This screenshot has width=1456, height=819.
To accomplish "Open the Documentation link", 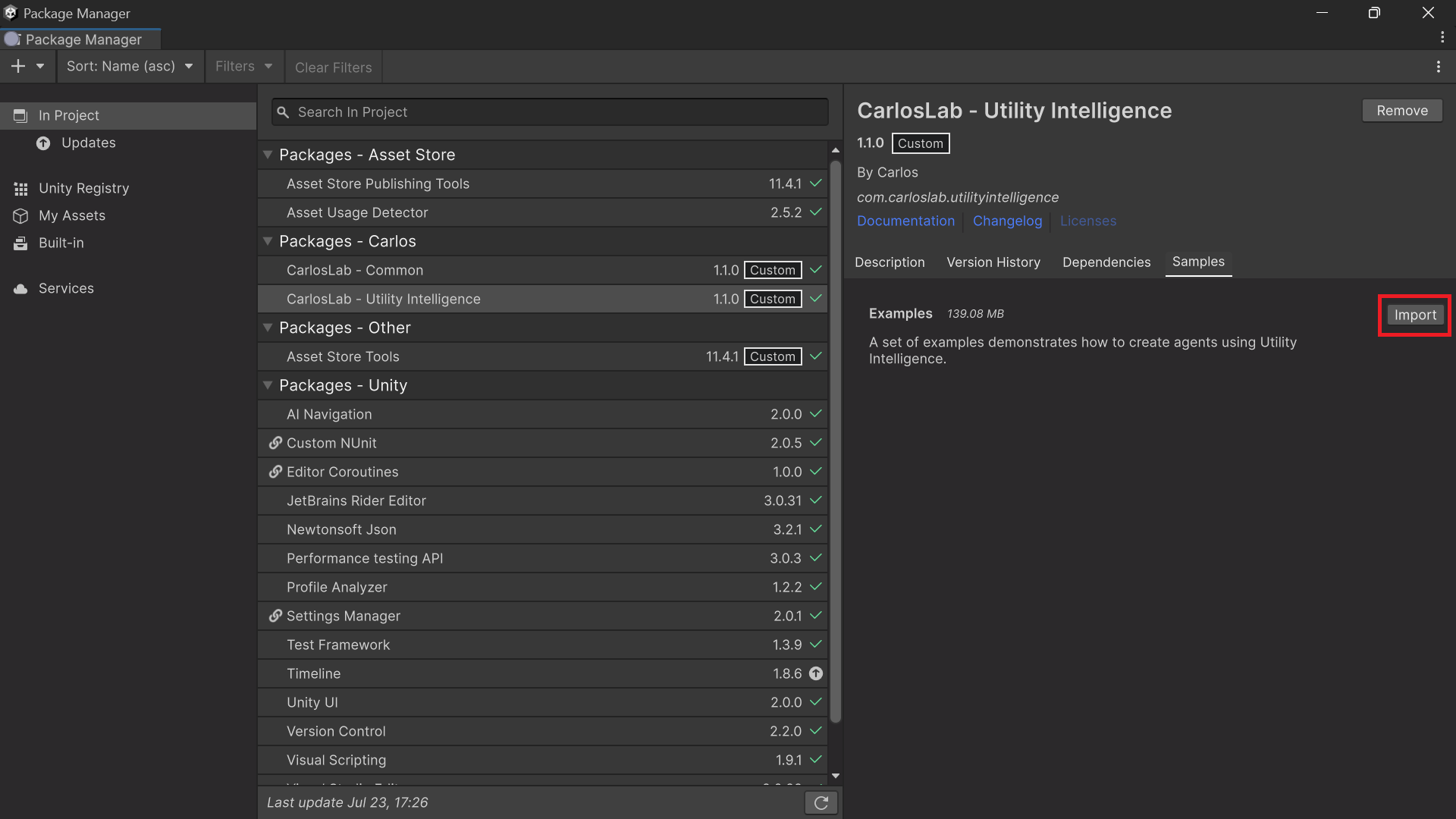I will coord(905,221).
